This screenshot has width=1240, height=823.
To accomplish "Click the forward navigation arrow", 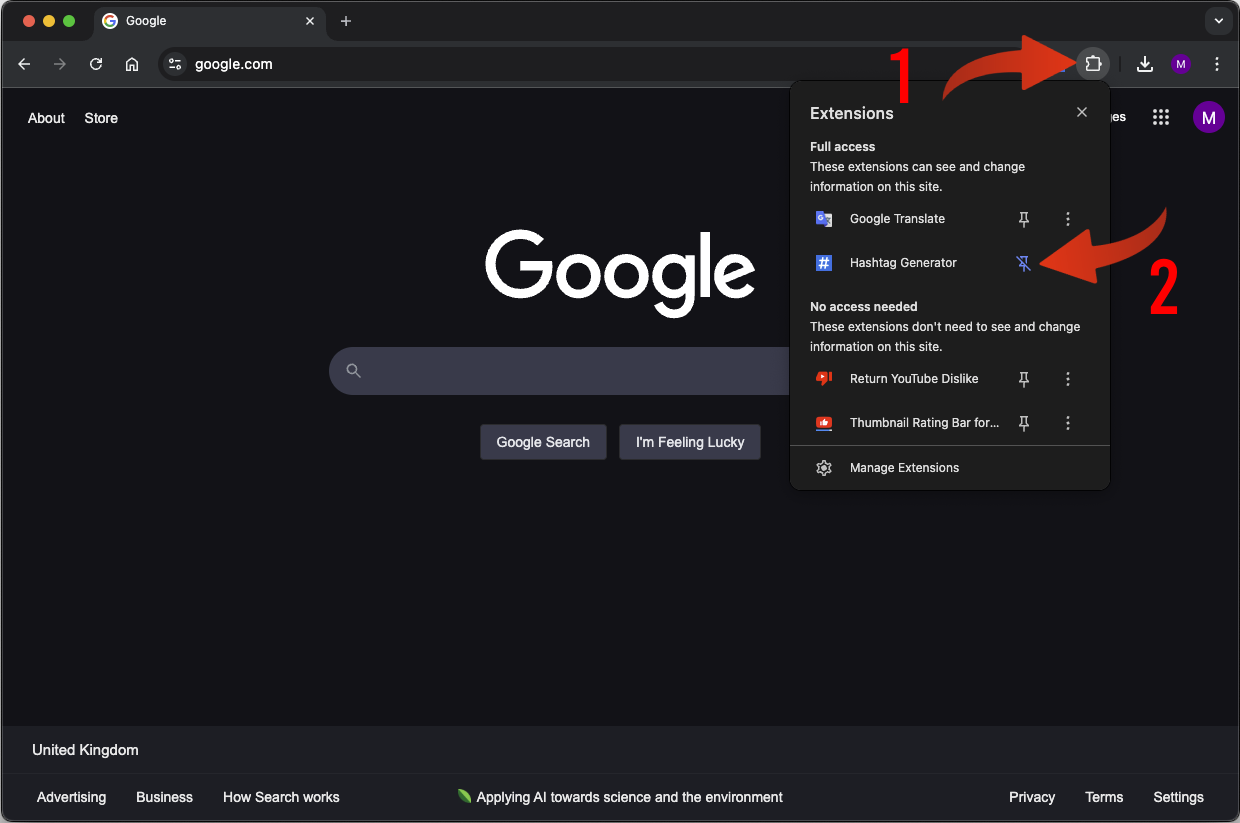I will [60, 64].
